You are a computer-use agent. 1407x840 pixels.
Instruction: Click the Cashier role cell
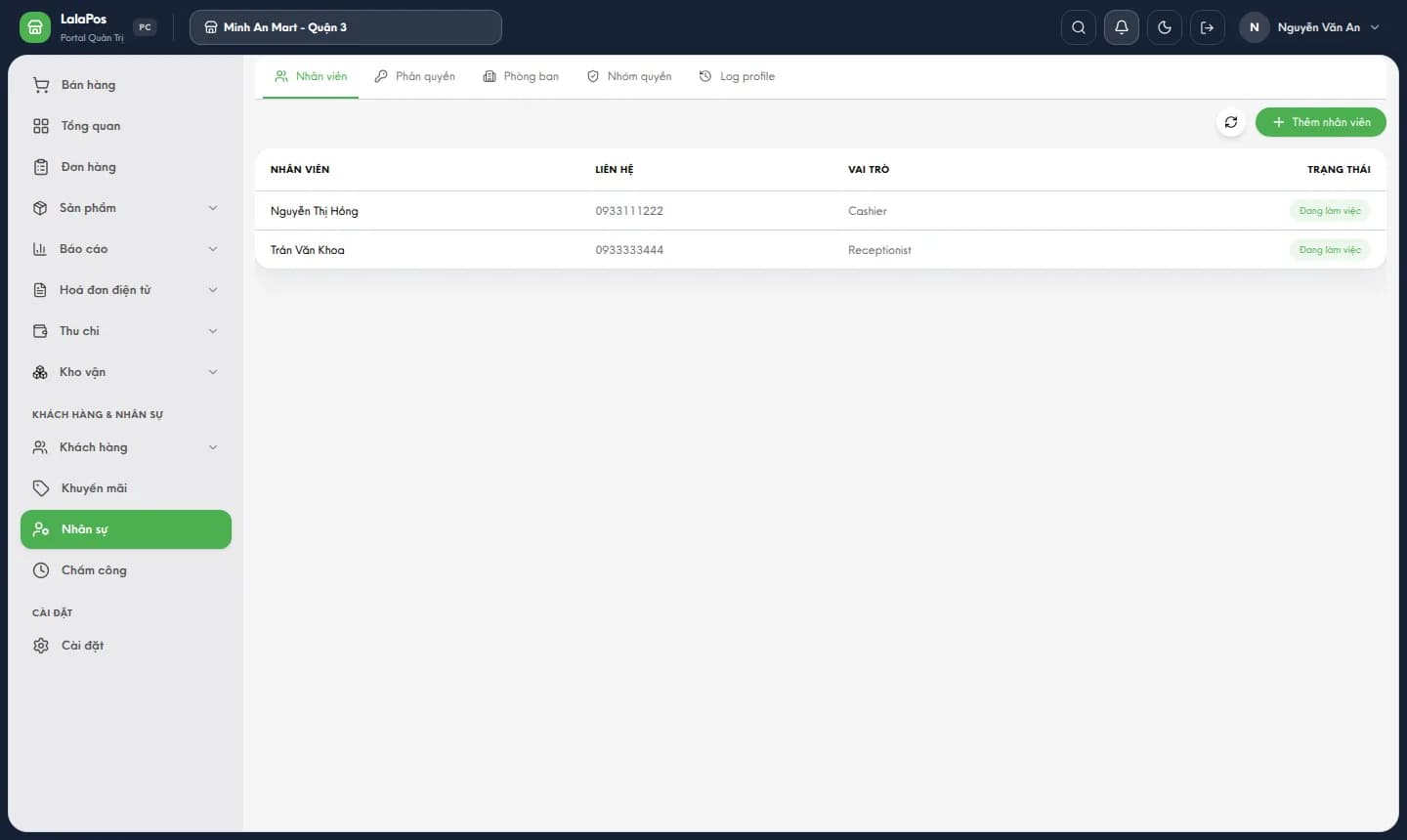pos(868,211)
